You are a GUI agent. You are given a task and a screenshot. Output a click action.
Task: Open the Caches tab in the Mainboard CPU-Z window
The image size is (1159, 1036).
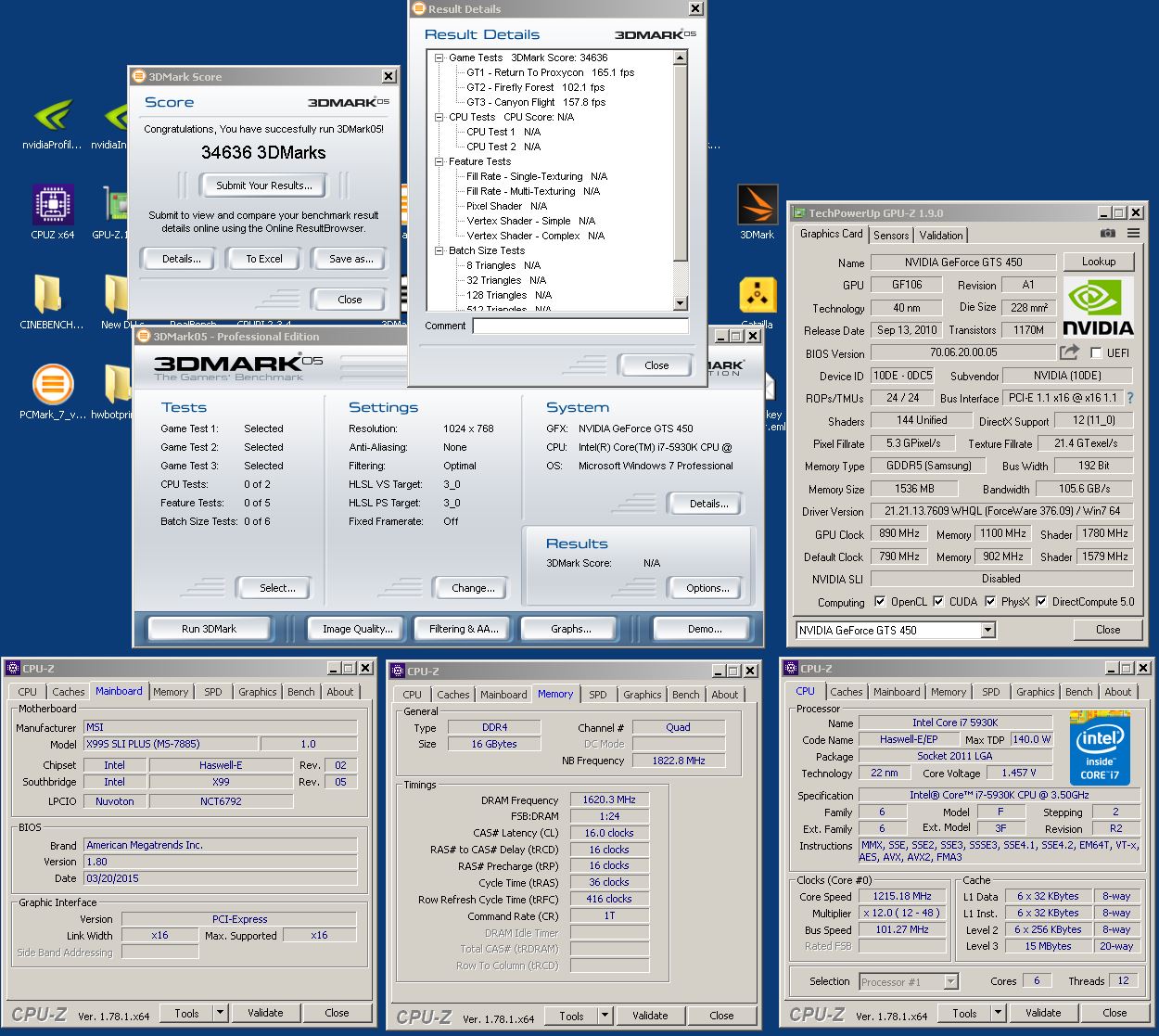[69, 692]
